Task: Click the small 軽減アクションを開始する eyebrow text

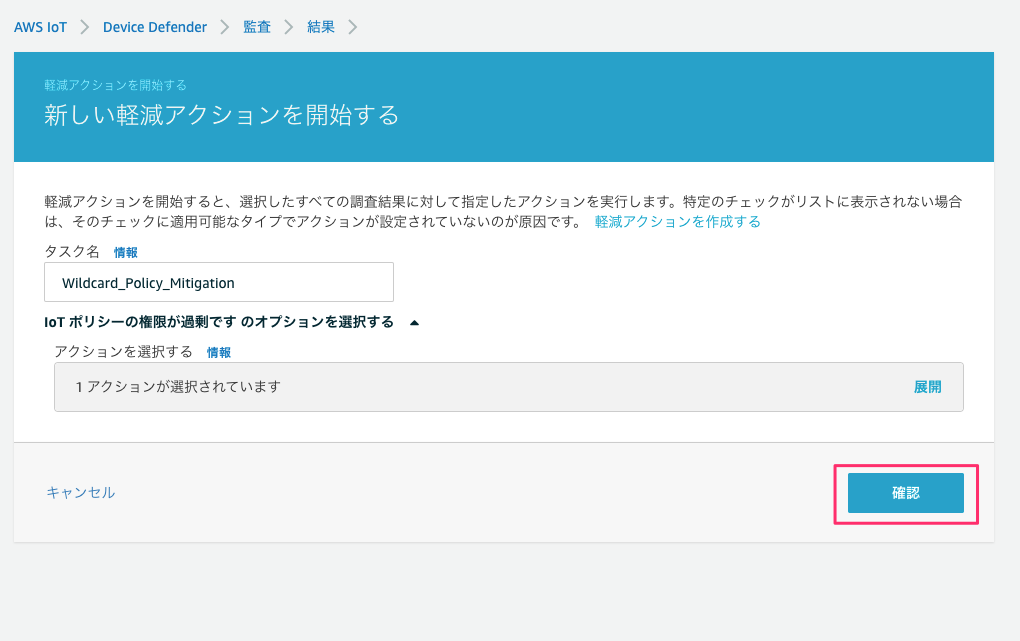Action: coord(113,86)
